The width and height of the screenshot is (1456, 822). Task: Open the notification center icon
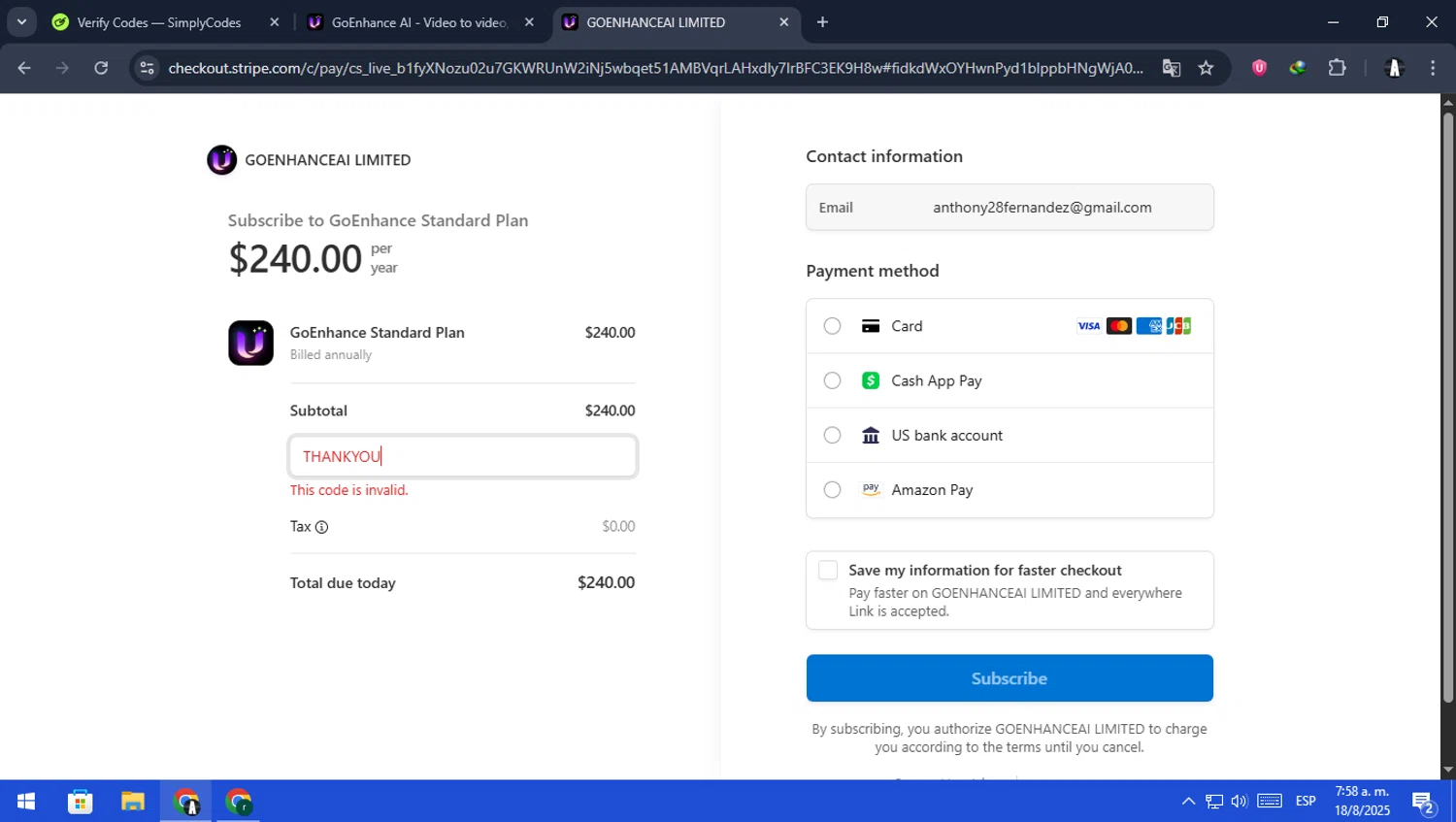coord(1424,803)
